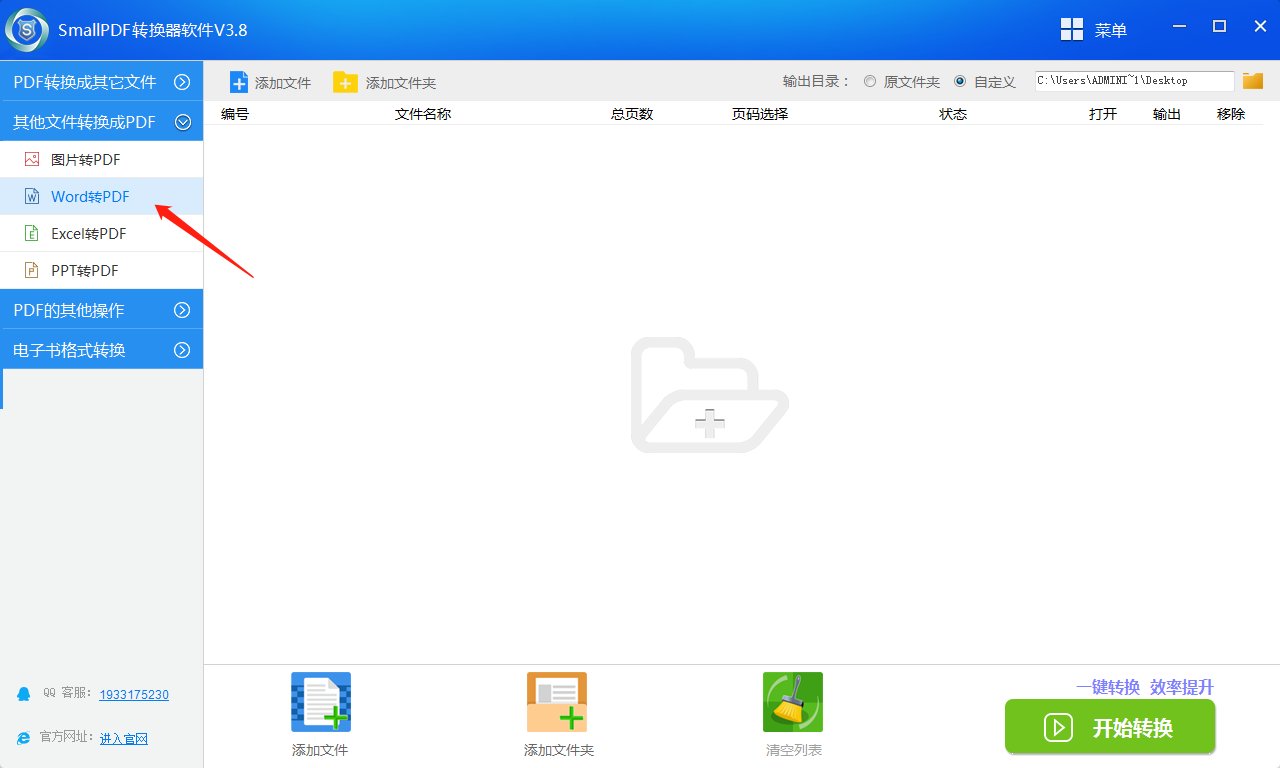The image size is (1280, 768).
Task: Click the 打开 column header
Action: point(1103,114)
